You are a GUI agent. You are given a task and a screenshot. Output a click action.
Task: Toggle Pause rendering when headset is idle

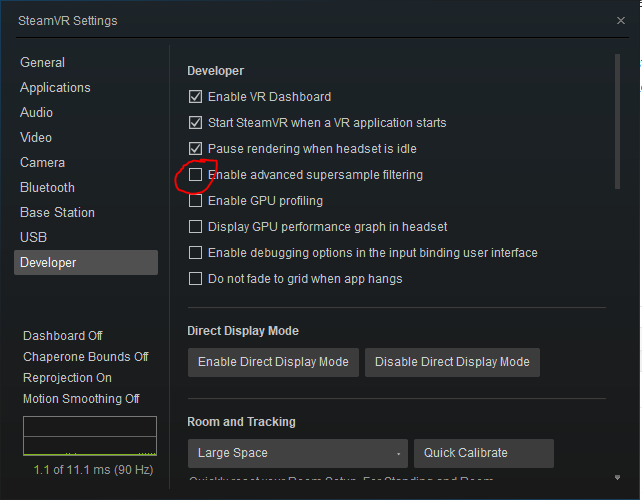click(195, 149)
